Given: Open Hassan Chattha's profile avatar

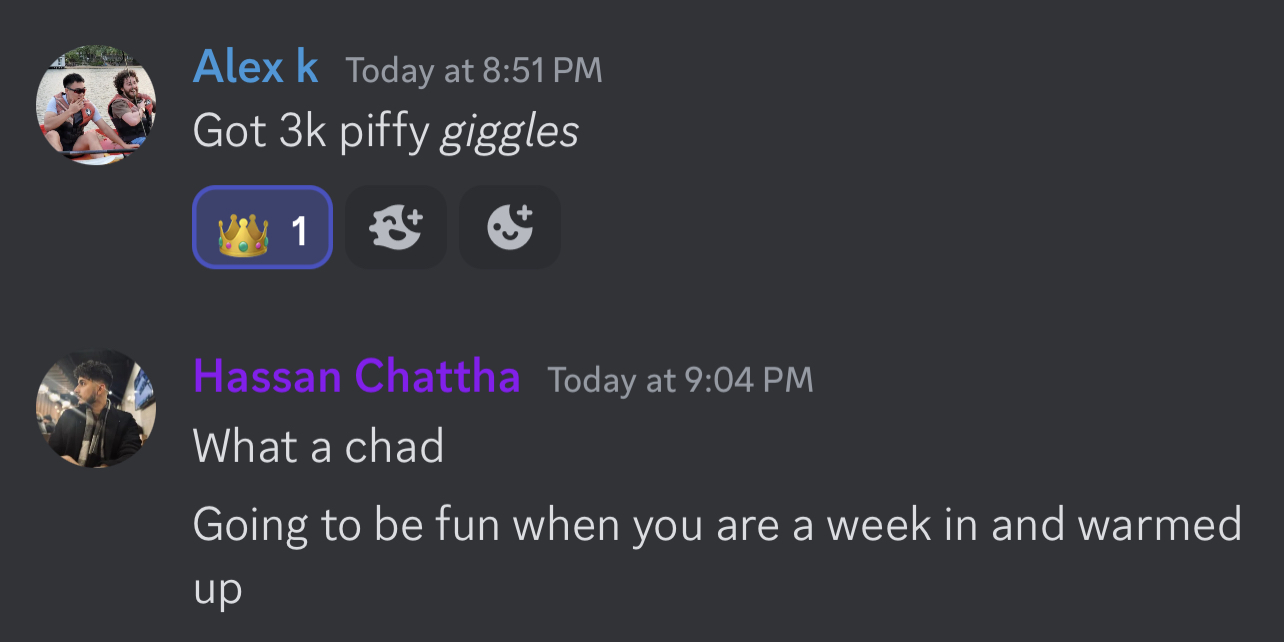Looking at the screenshot, I should 96,409.
